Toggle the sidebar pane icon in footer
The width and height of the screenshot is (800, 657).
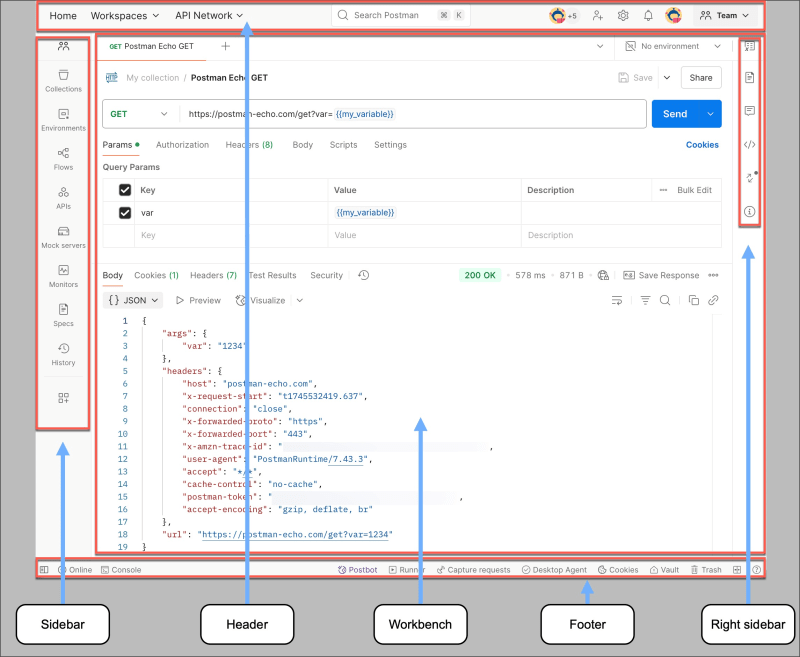coord(44,570)
